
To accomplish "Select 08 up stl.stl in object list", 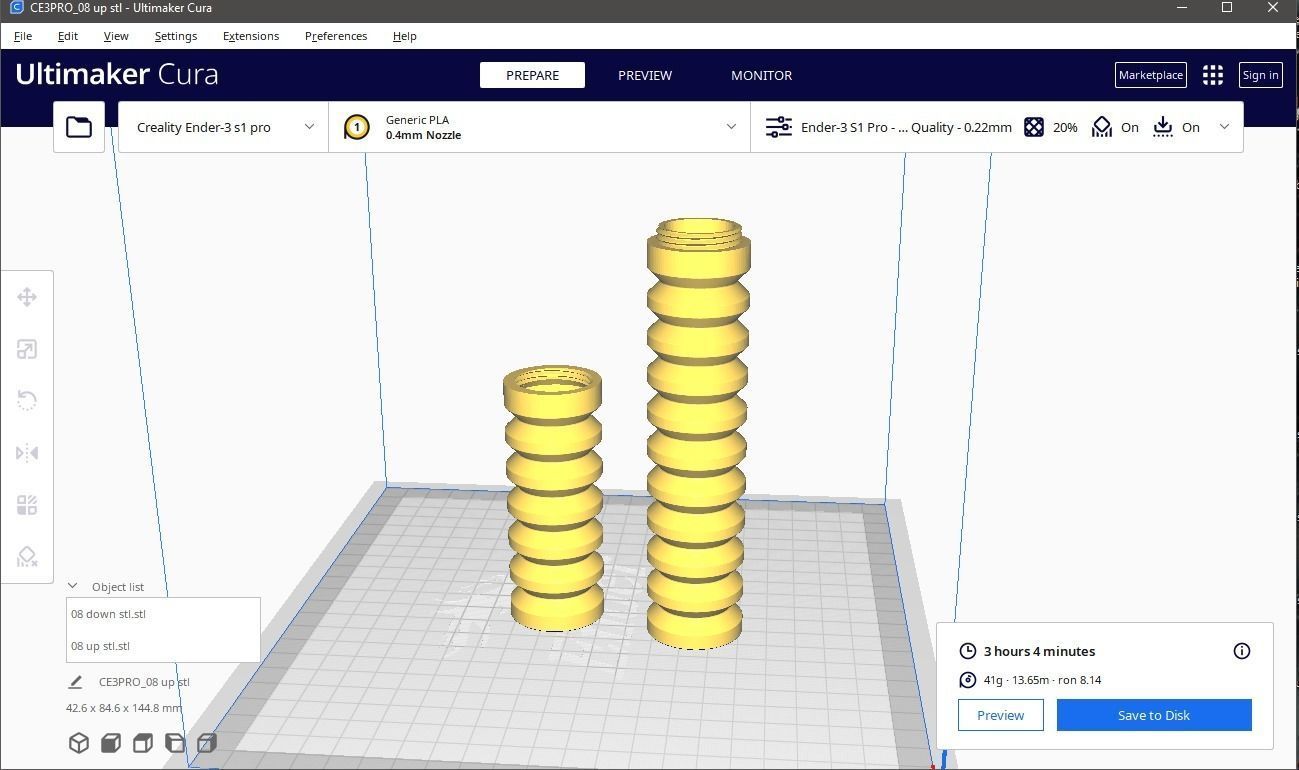I will pyautogui.click(x=163, y=646).
